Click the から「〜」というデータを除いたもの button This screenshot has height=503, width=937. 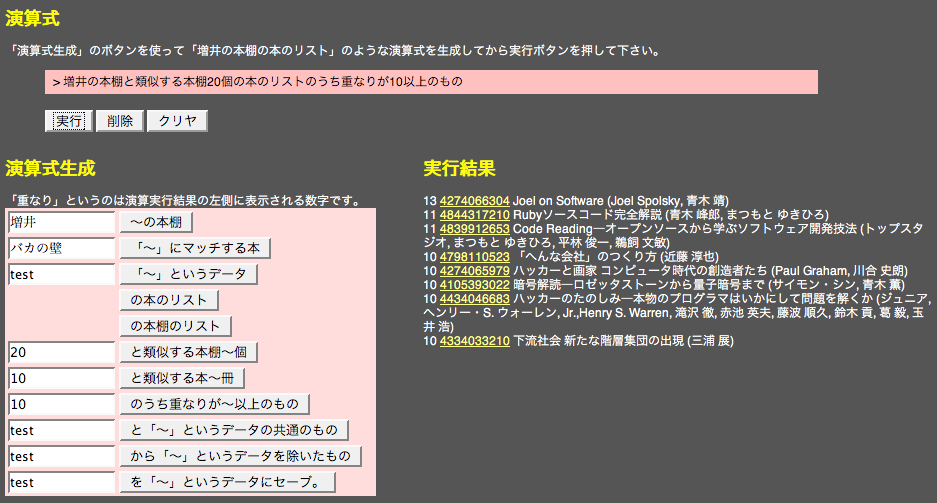[x=241, y=456]
